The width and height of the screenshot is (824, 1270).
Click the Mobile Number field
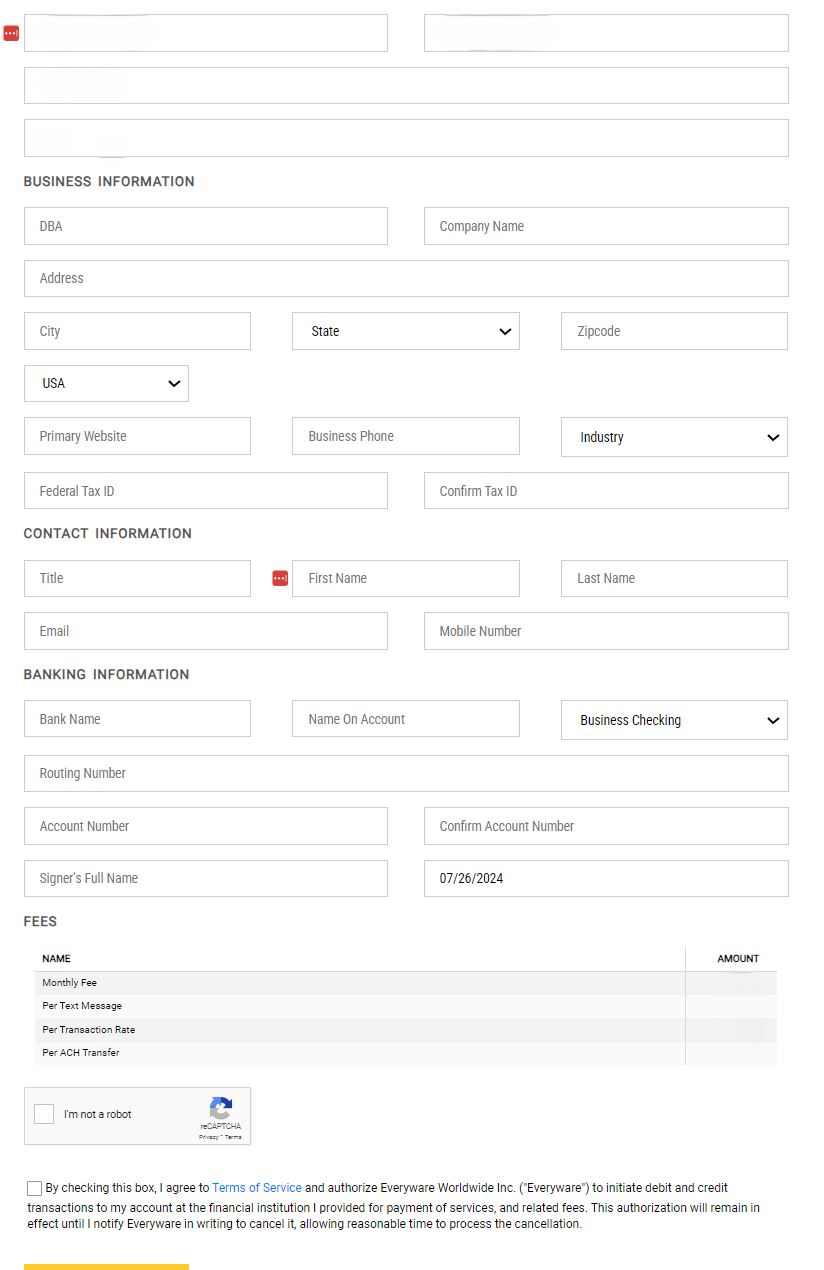(606, 631)
